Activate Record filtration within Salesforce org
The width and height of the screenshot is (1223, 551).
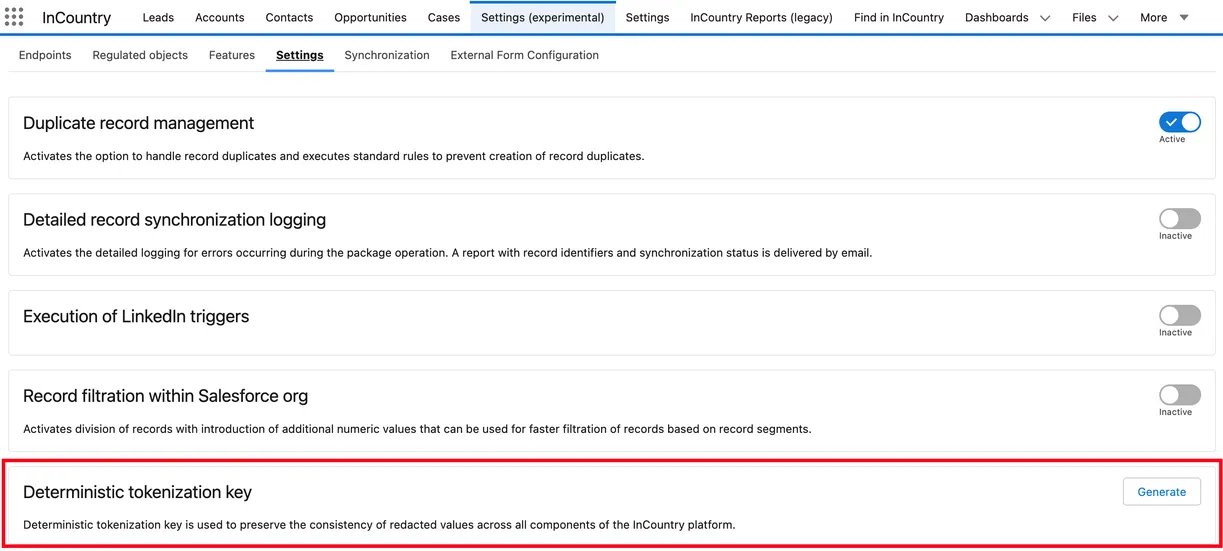tap(1179, 395)
